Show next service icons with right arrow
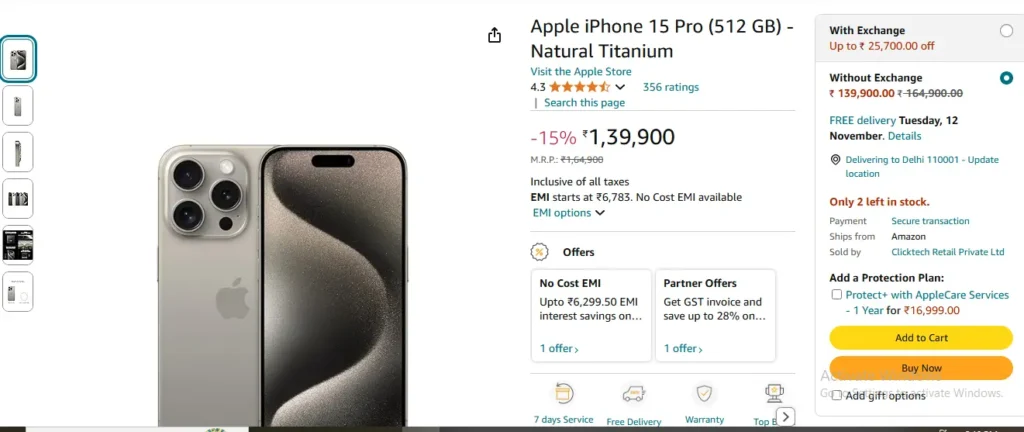 (x=786, y=416)
